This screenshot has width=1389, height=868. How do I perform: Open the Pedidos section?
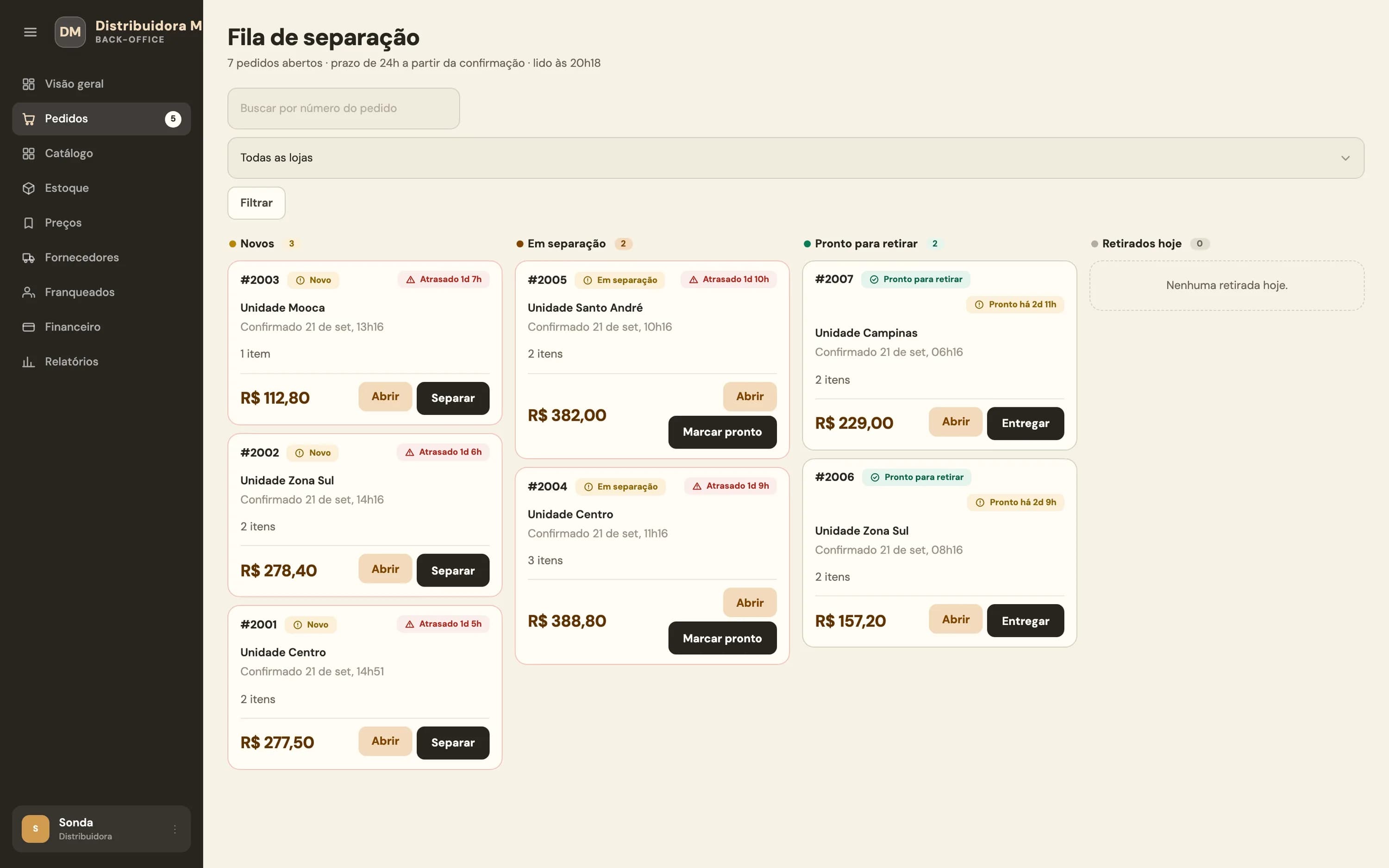[x=101, y=119]
